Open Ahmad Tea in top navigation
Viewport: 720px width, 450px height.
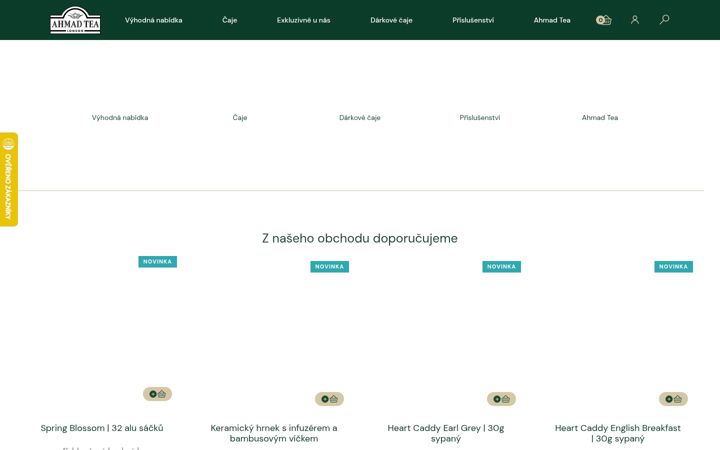[x=552, y=20]
